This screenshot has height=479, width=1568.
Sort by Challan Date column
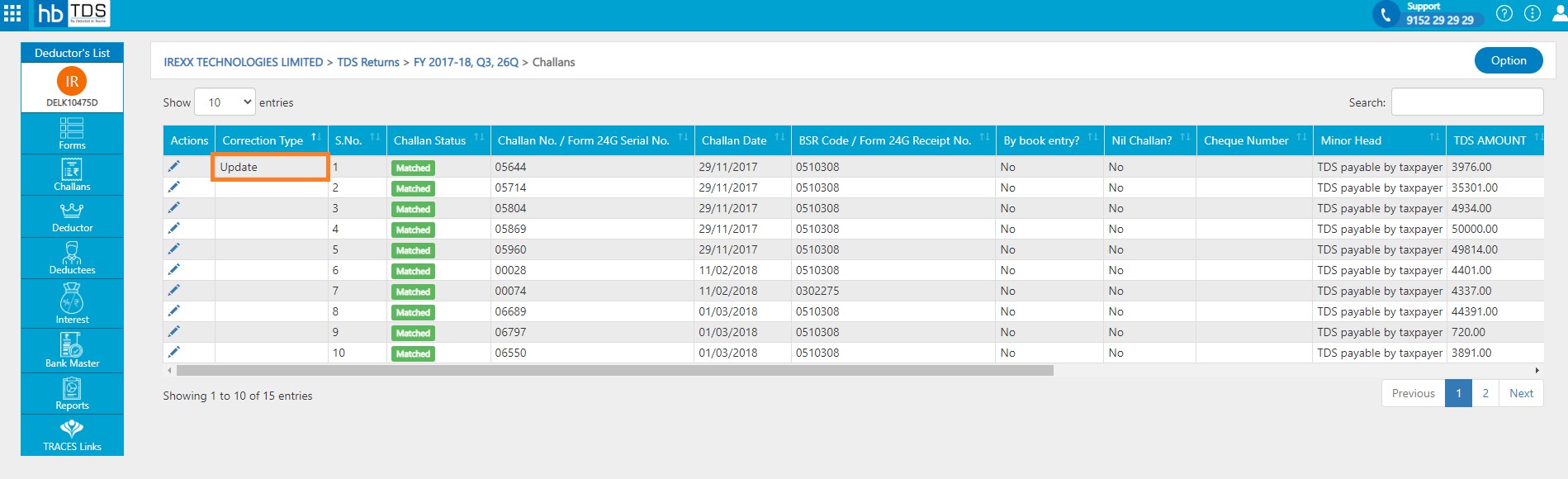(x=743, y=140)
